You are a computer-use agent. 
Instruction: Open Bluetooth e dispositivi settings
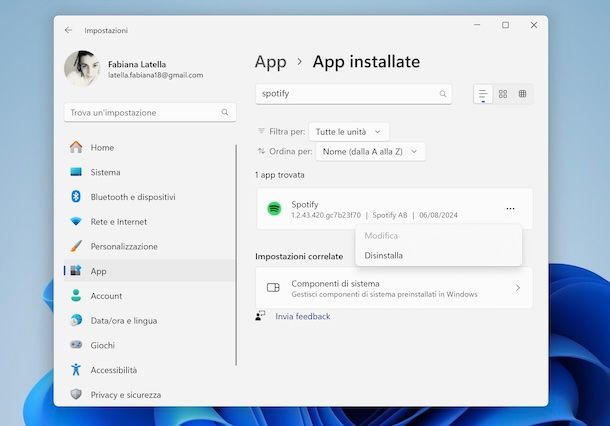point(149,197)
